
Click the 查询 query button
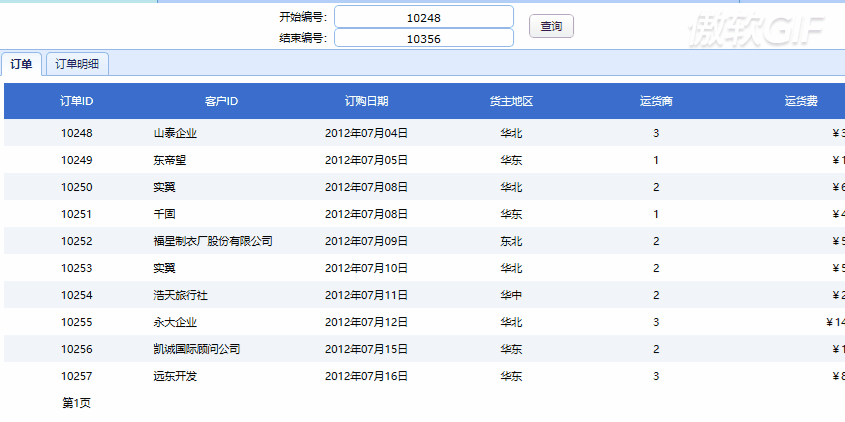tap(550, 27)
